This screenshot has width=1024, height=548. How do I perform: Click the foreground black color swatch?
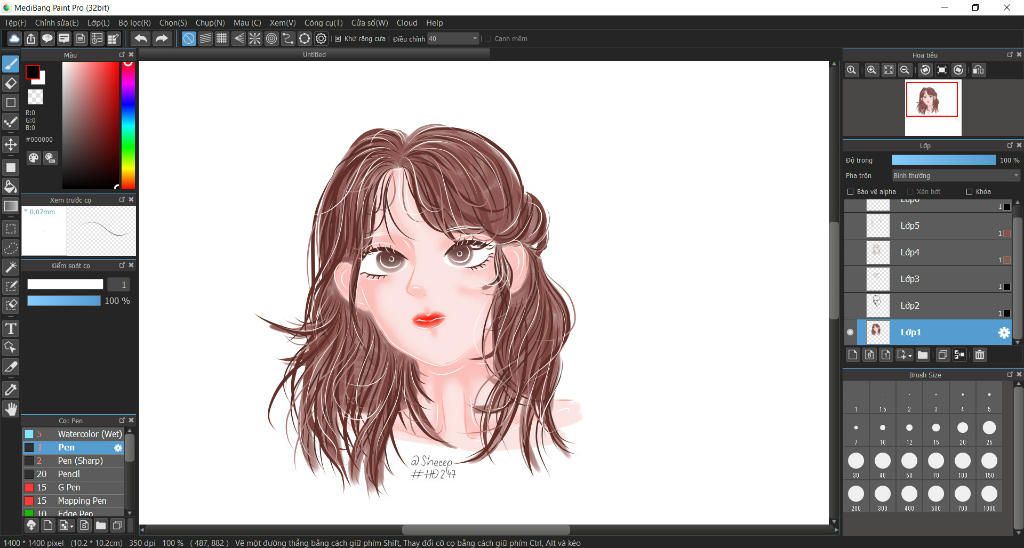click(x=33, y=72)
